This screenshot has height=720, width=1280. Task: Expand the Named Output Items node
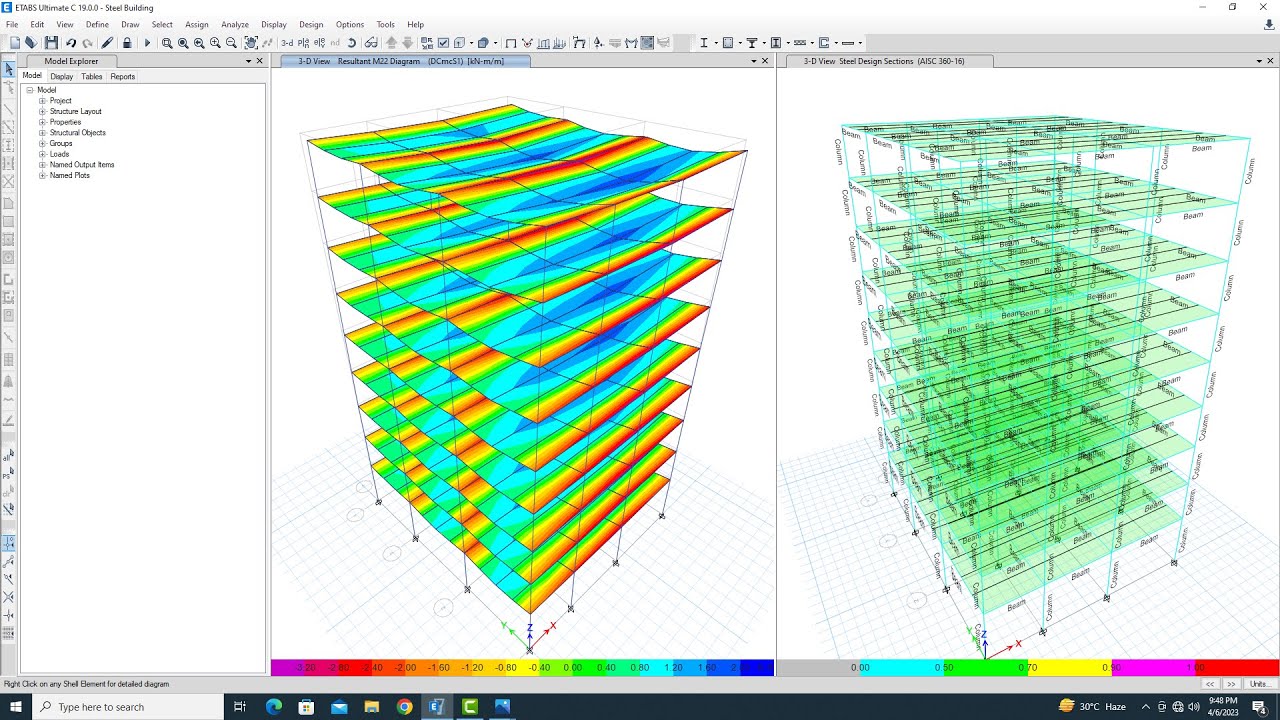tap(43, 165)
